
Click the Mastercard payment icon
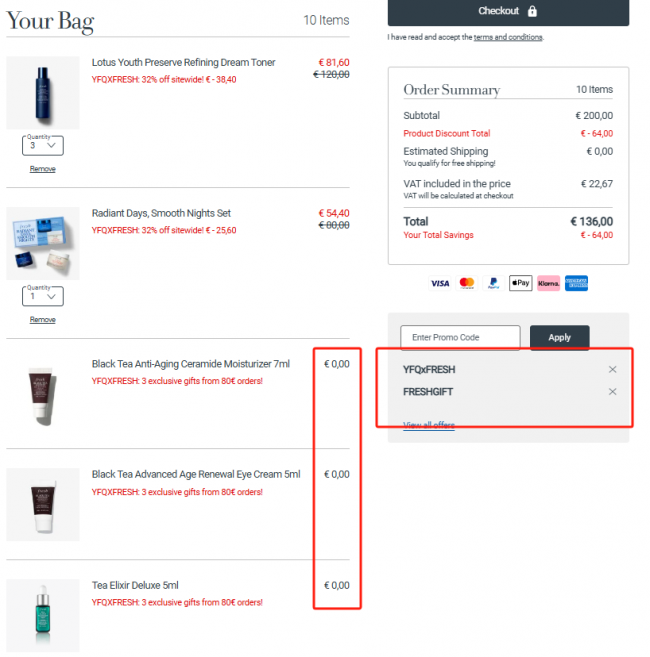click(466, 283)
